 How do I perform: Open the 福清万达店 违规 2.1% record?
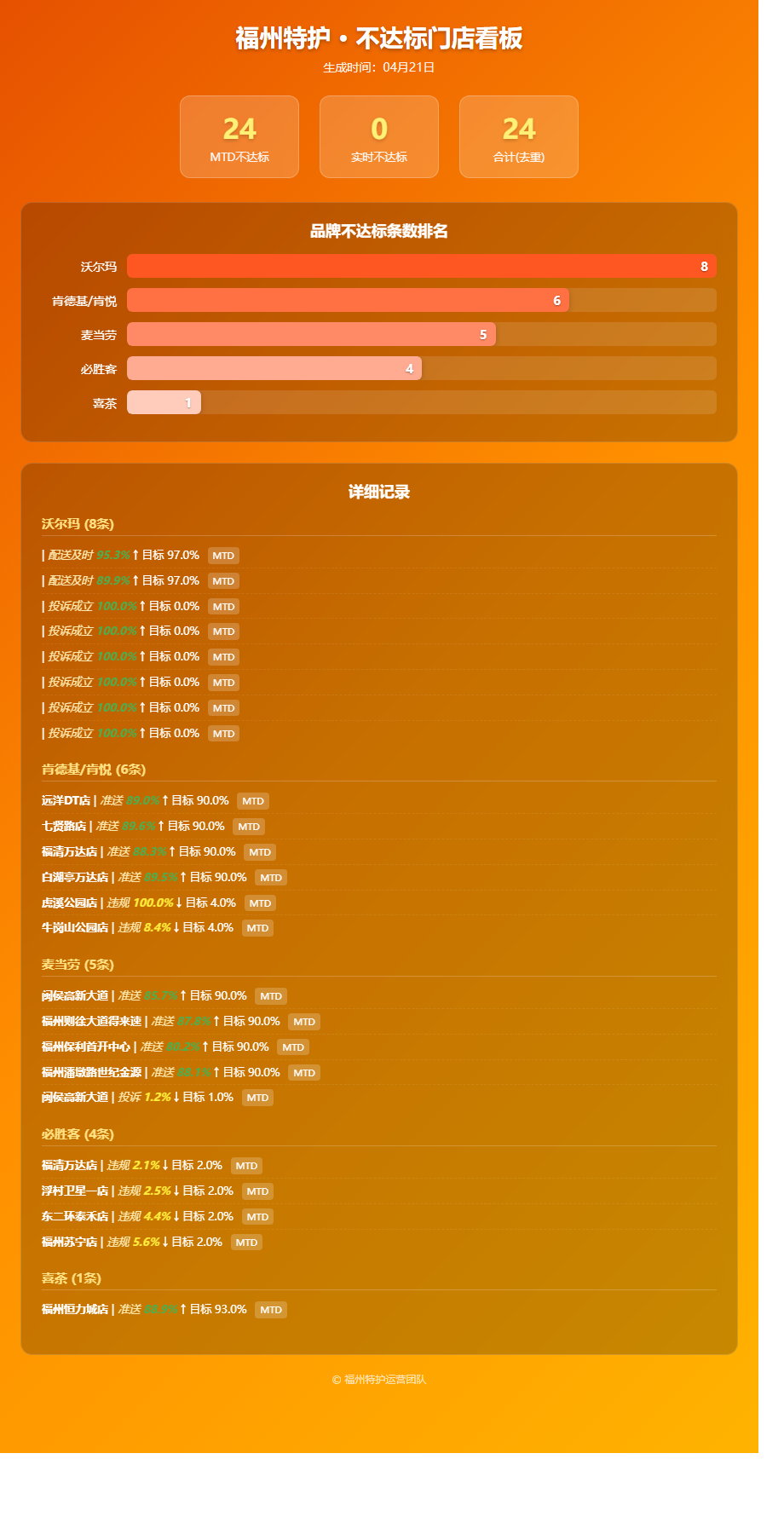tap(379, 1166)
